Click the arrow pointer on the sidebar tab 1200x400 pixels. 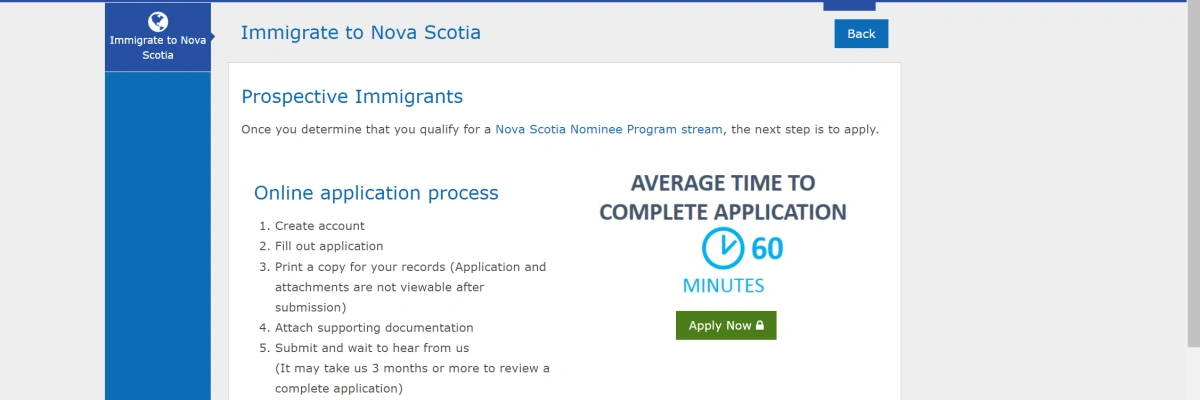tap(212, 37)
